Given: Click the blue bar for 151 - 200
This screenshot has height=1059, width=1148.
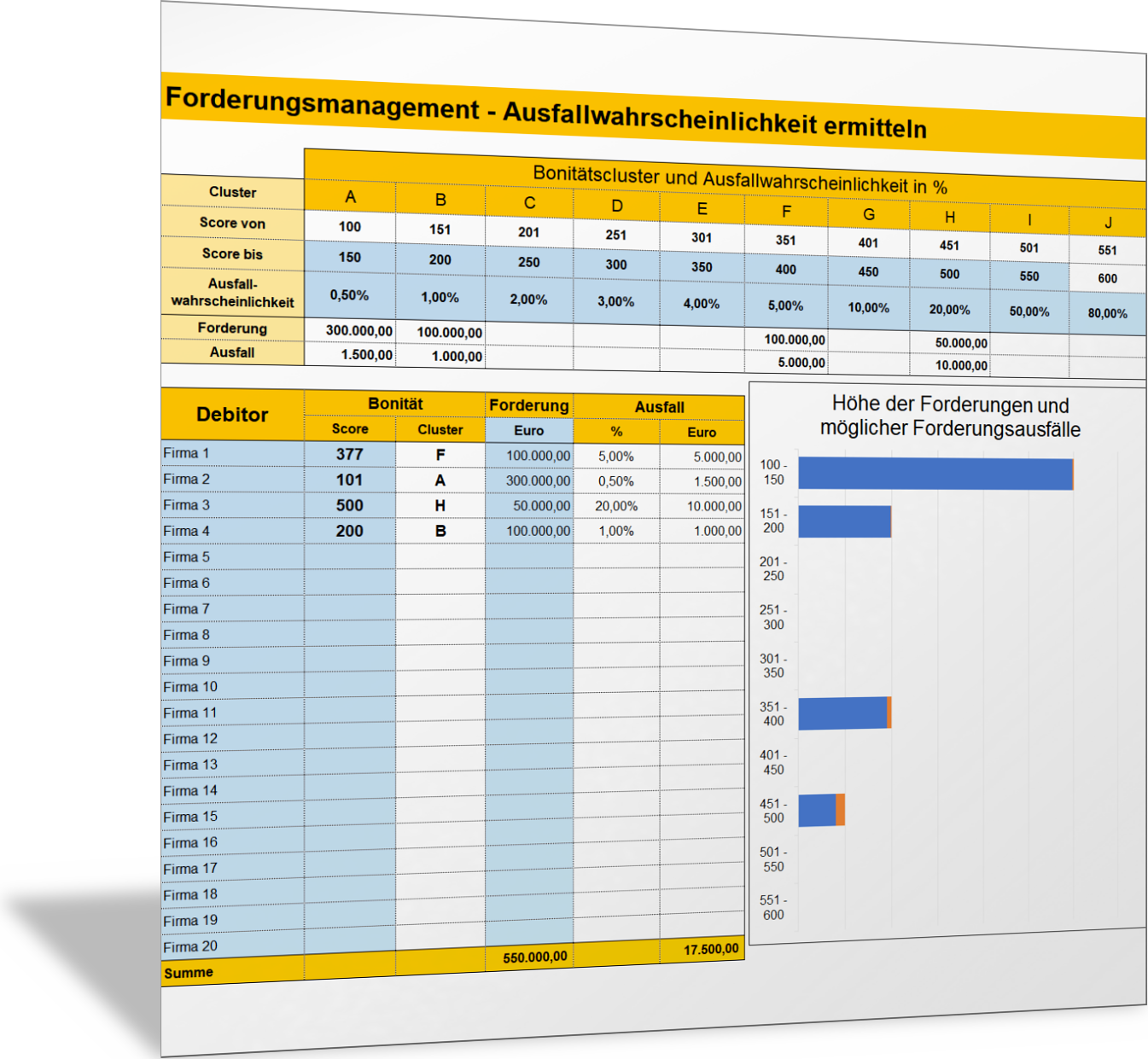Looking at the screenshot, I should point(845,521).
